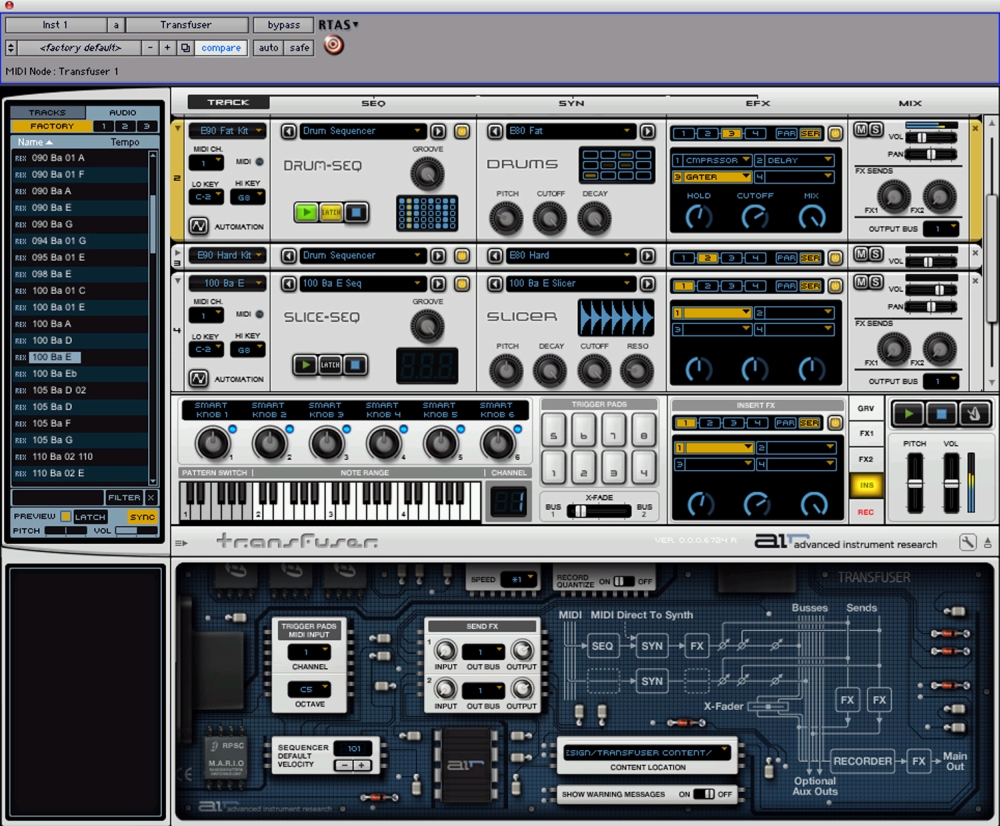Viewport: 1000px width, 826px height.
Task: Mute the 100 Ba E track
Action: click(861, 282)
